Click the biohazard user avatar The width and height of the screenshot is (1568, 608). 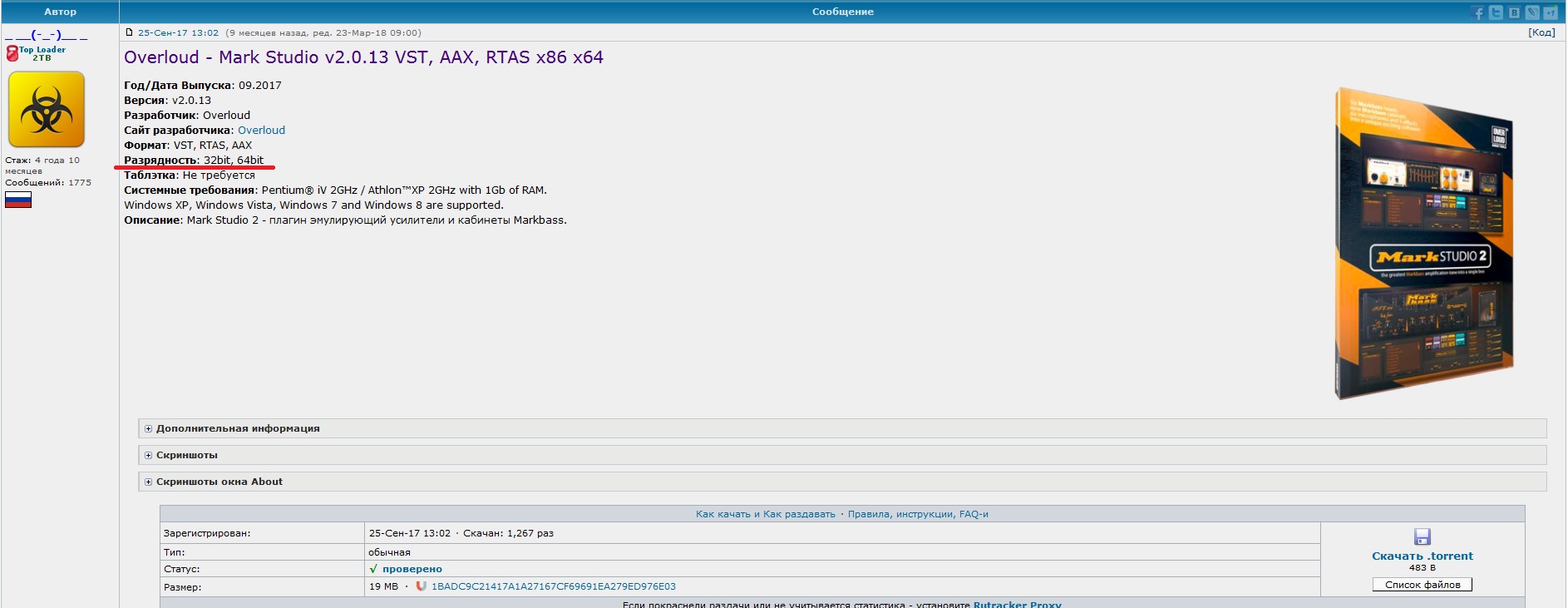[47, 109]
